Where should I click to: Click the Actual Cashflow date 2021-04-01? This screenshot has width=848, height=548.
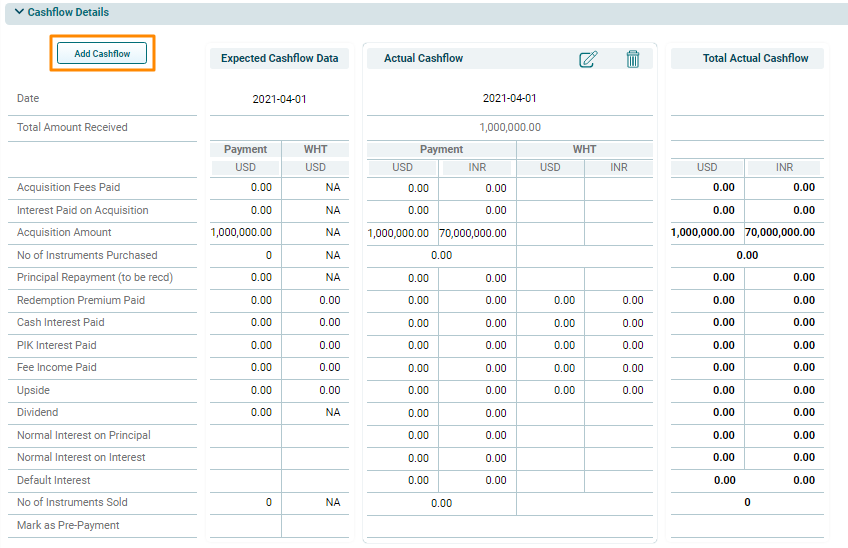[509, 99]
